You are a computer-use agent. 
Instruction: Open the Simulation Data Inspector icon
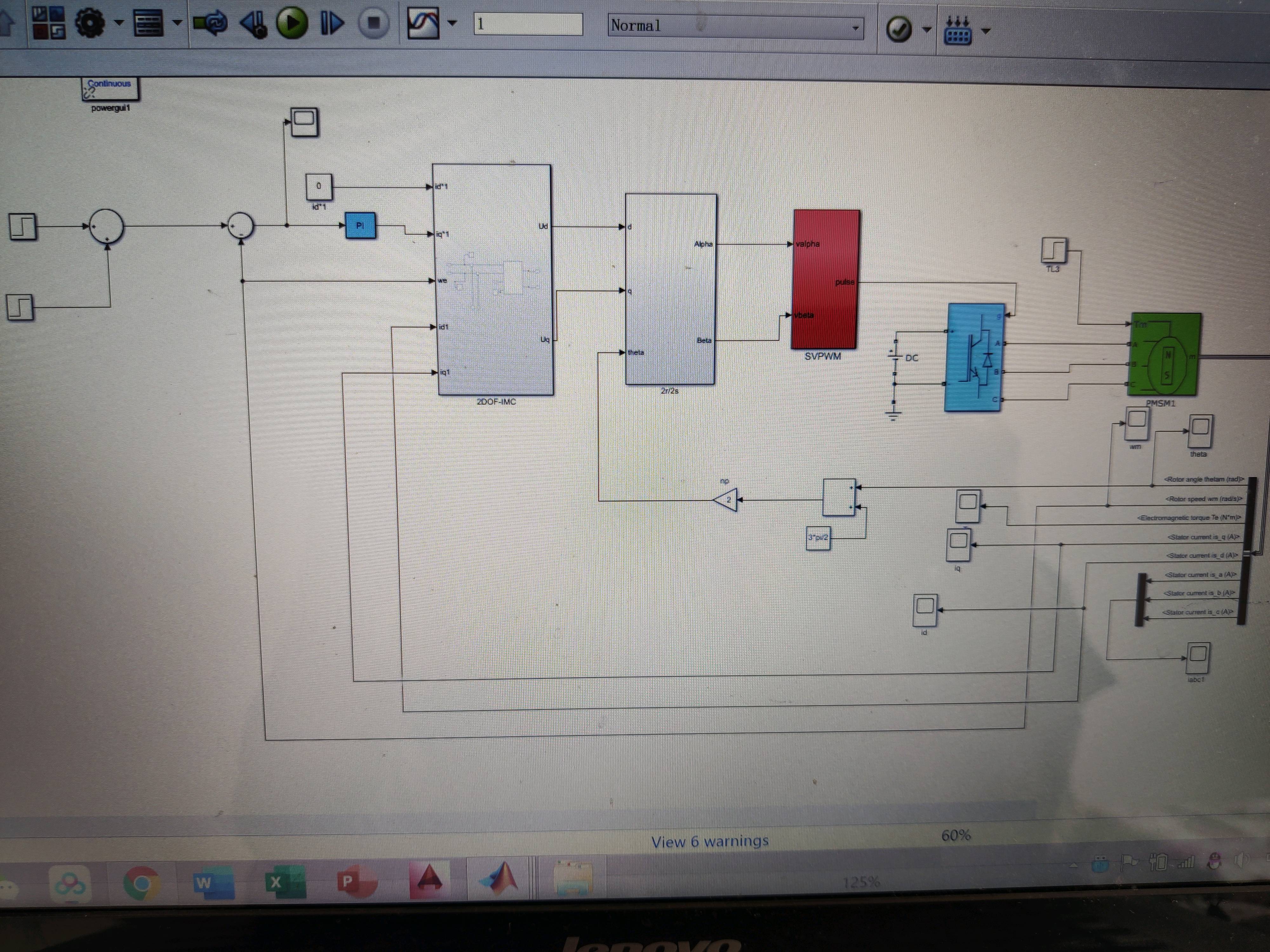(423, 23)
